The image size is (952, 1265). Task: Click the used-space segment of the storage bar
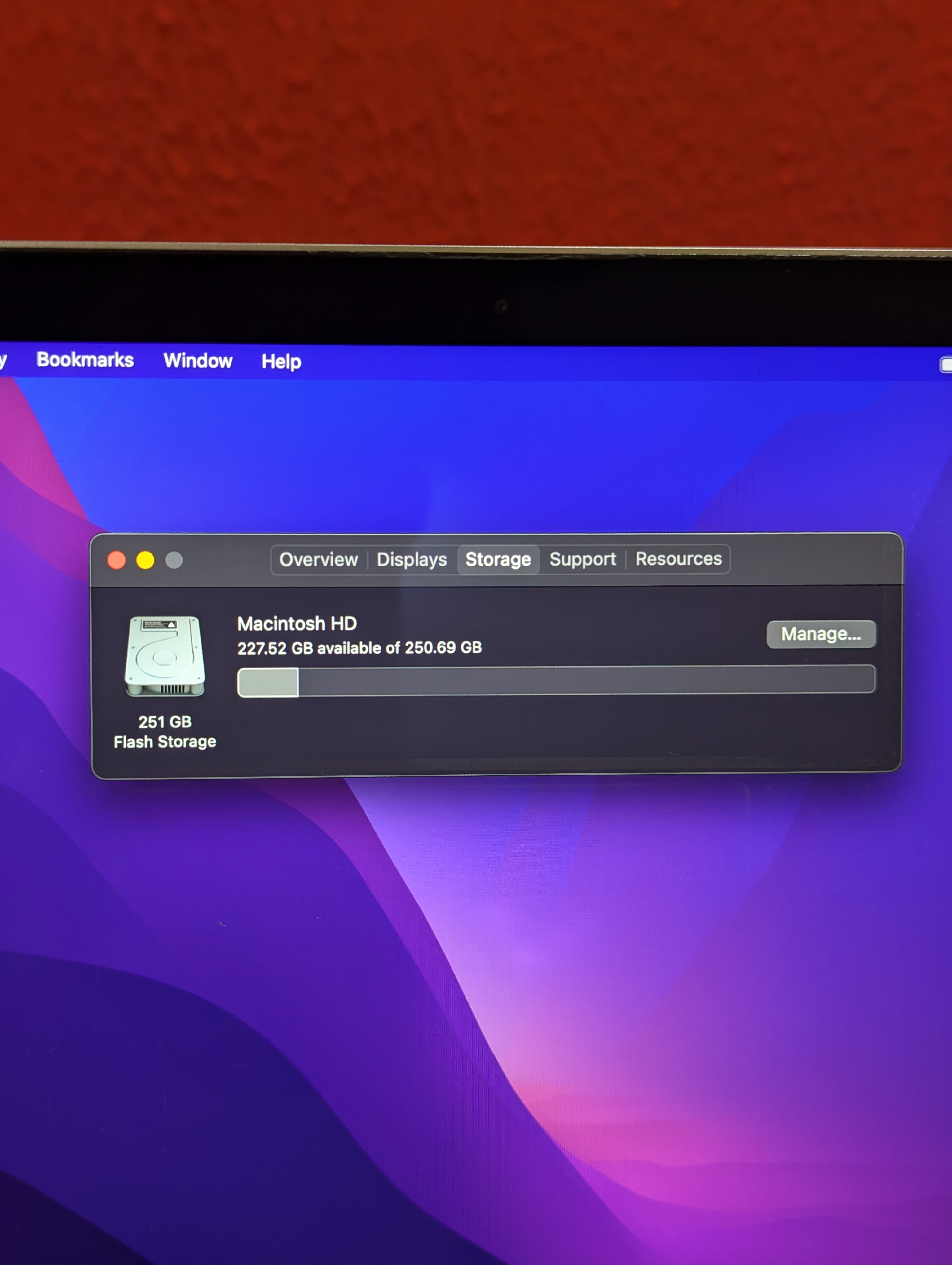pos(268,682)
